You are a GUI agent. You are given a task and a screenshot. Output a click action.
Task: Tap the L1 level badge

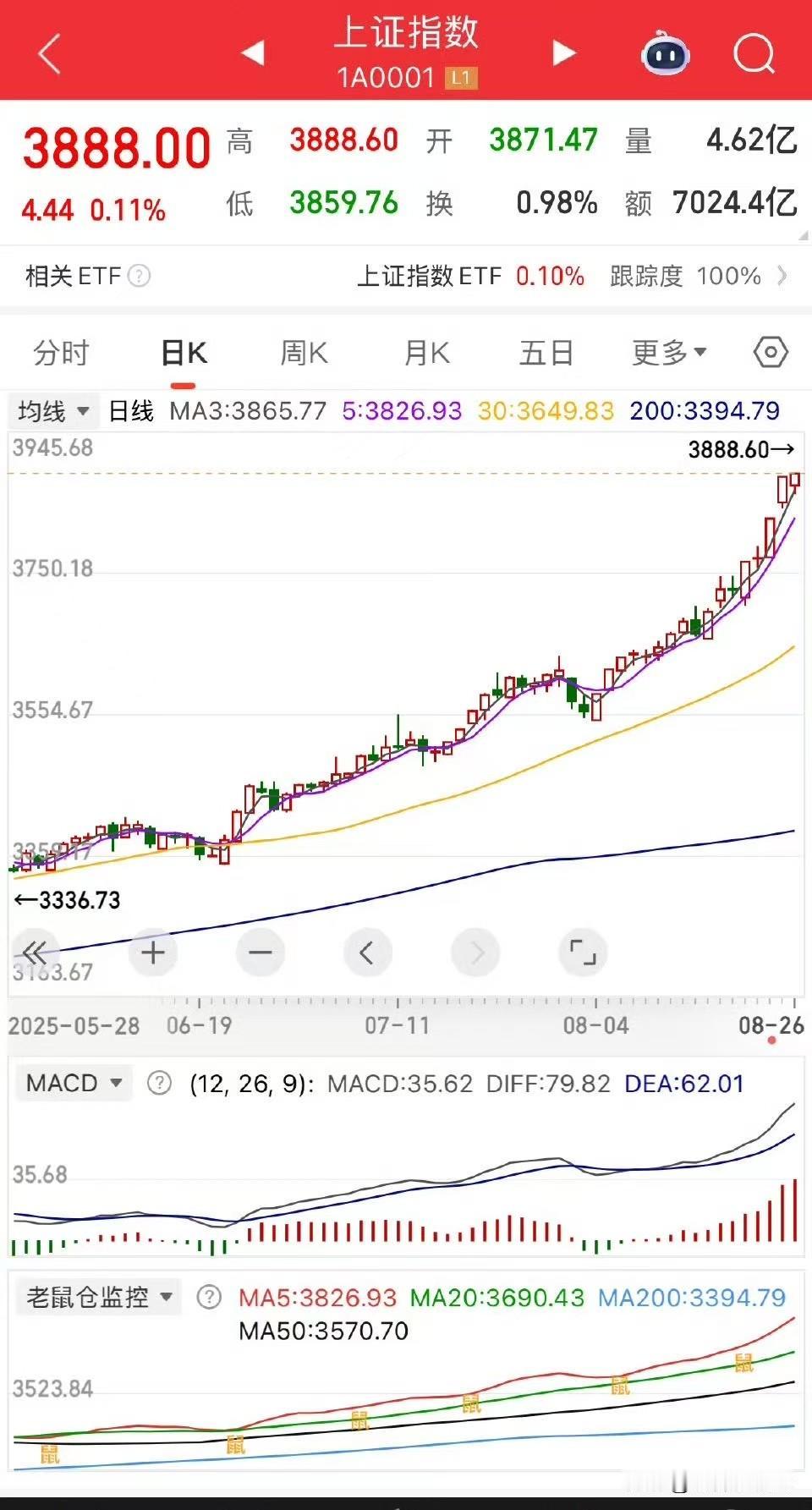[461, 79]
